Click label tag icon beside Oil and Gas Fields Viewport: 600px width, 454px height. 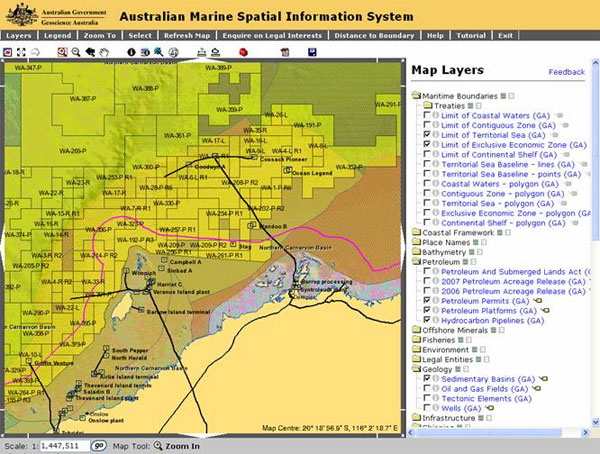point(536,389)
